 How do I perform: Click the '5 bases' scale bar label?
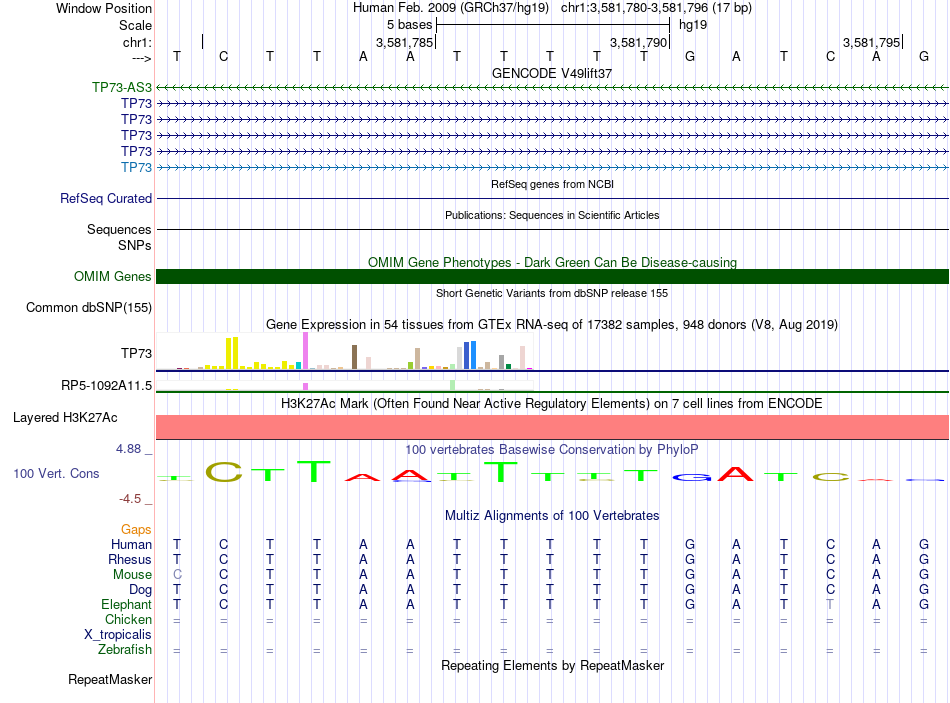click(x=410, y=25)
